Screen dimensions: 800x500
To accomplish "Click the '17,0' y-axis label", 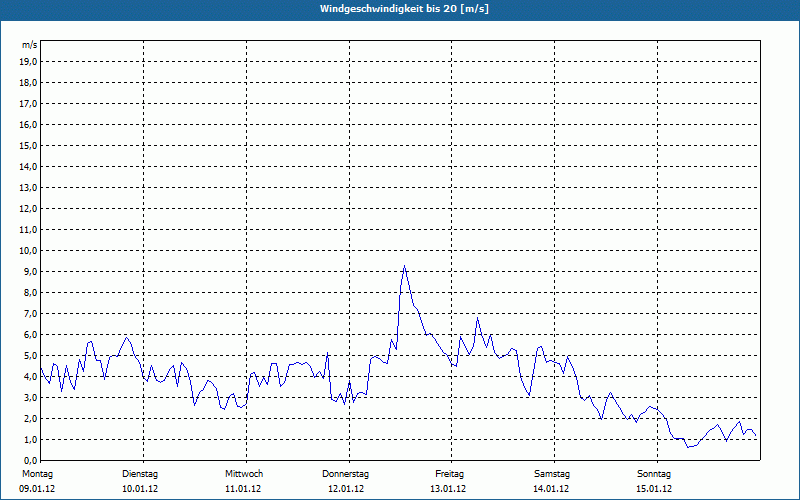I will [x=28, y=104].
